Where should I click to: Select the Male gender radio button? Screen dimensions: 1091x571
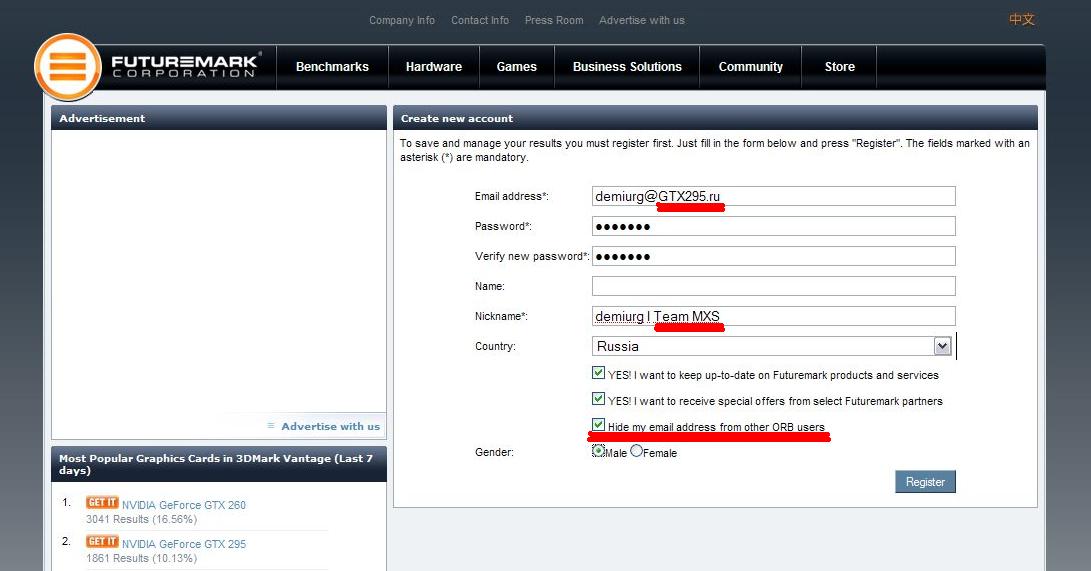598,451
